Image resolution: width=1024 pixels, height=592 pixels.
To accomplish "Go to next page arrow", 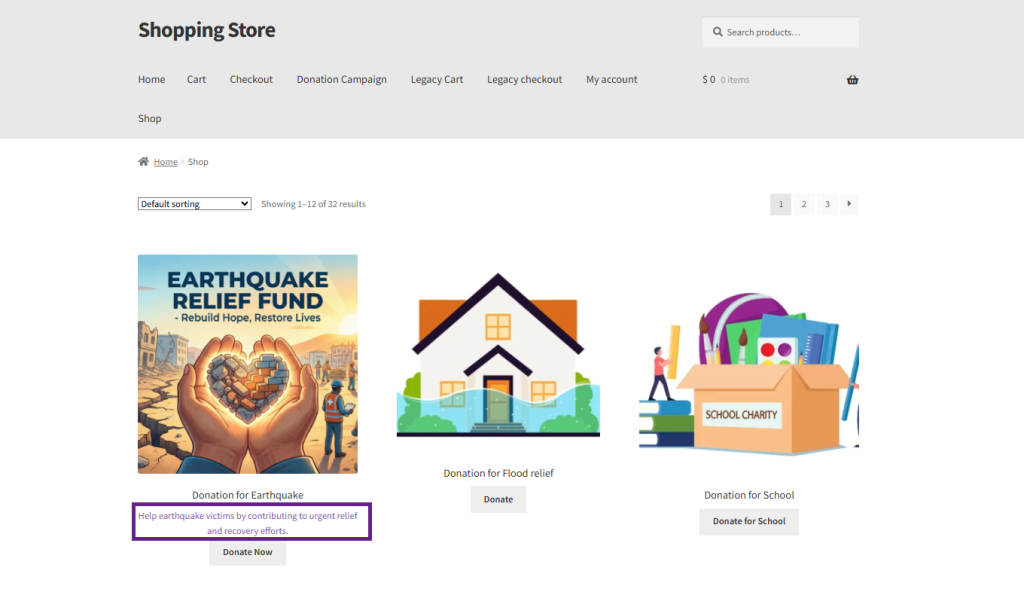I will pyautogui.click(x=848, y=204).
